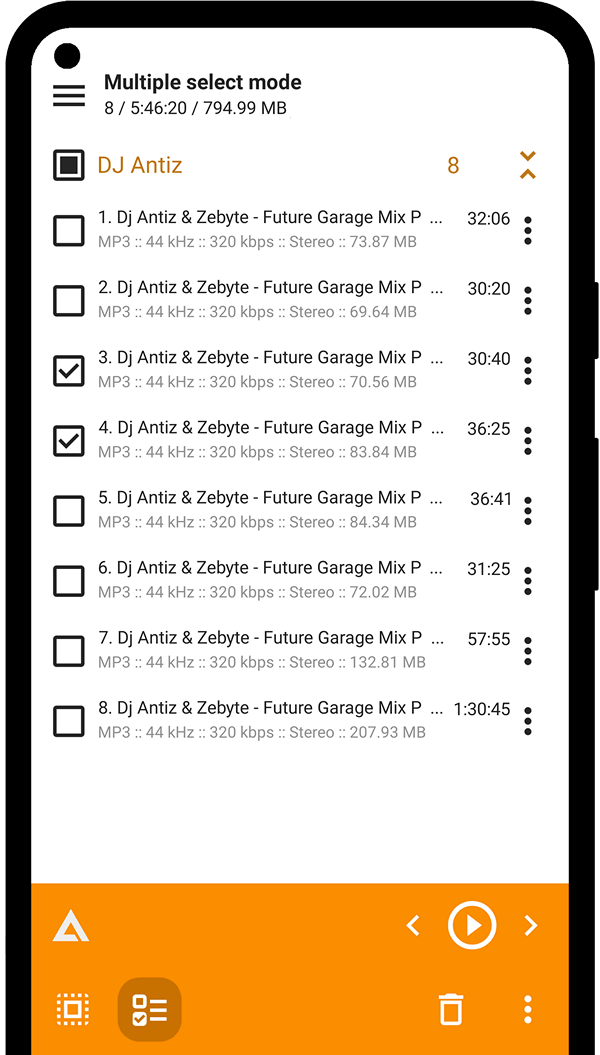Tap the highlighted multiple selection list icon
The image size is (600, 1055).
click(x=148, y=1009)
